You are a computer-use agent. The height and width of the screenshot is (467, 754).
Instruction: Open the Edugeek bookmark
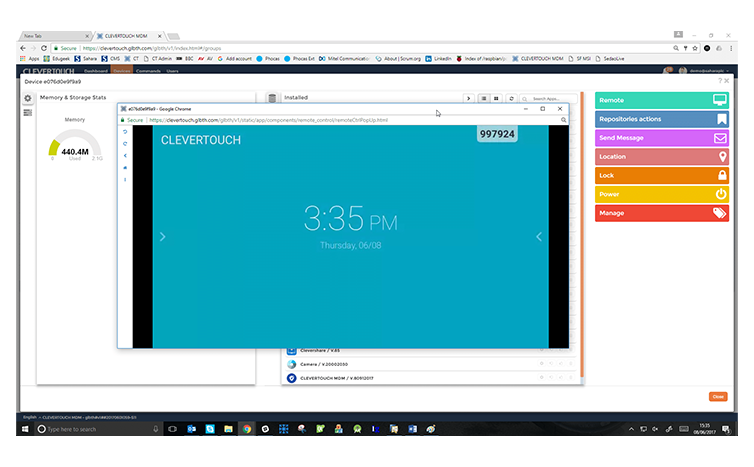click(x=57, y=59)
